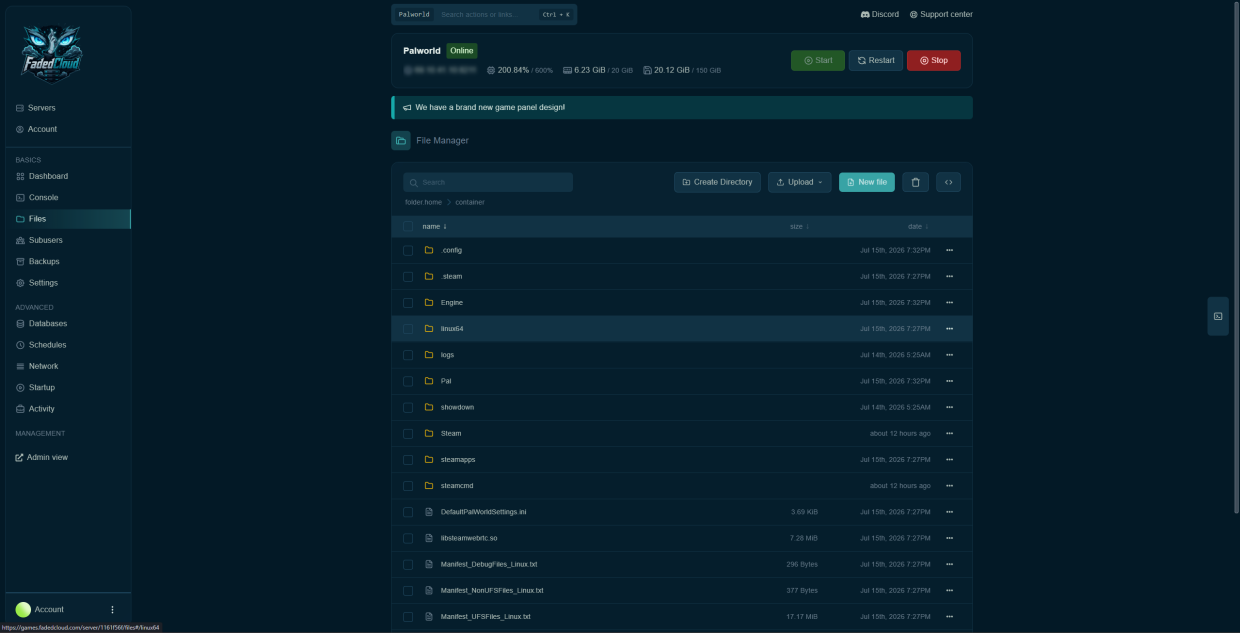Click the Restart server button
Image resolution: width=1240 pixels, height=633 pixels.
[x=875, y=60]
